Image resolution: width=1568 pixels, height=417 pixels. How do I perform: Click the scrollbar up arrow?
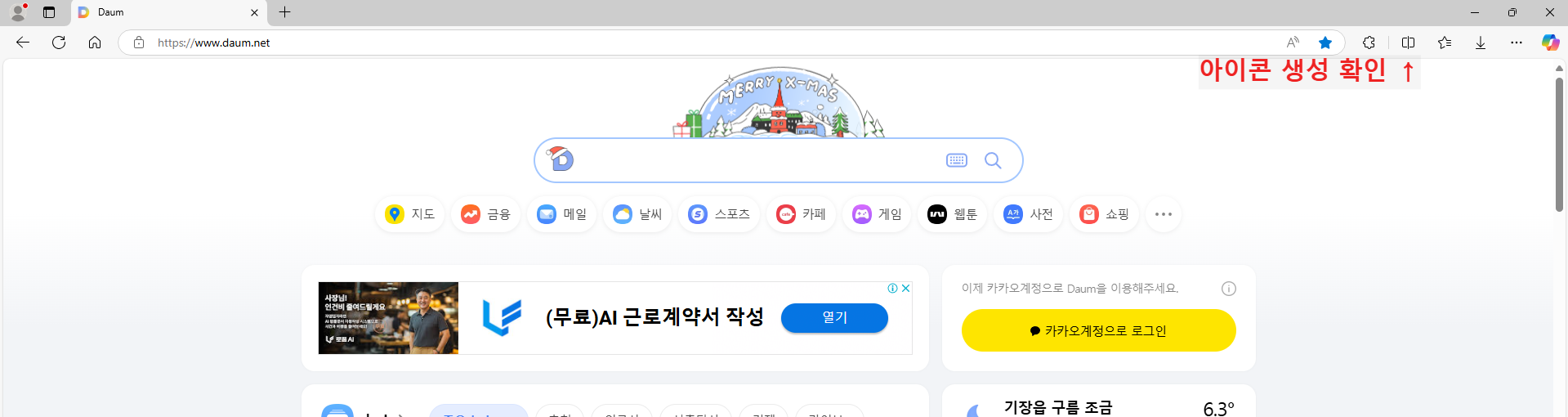pos(1560,68)
